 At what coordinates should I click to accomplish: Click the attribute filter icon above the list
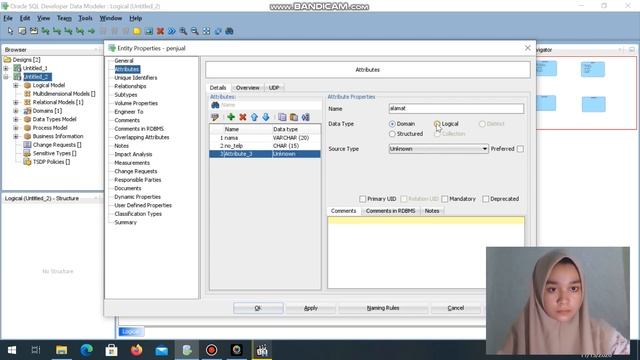pos(215,118)
